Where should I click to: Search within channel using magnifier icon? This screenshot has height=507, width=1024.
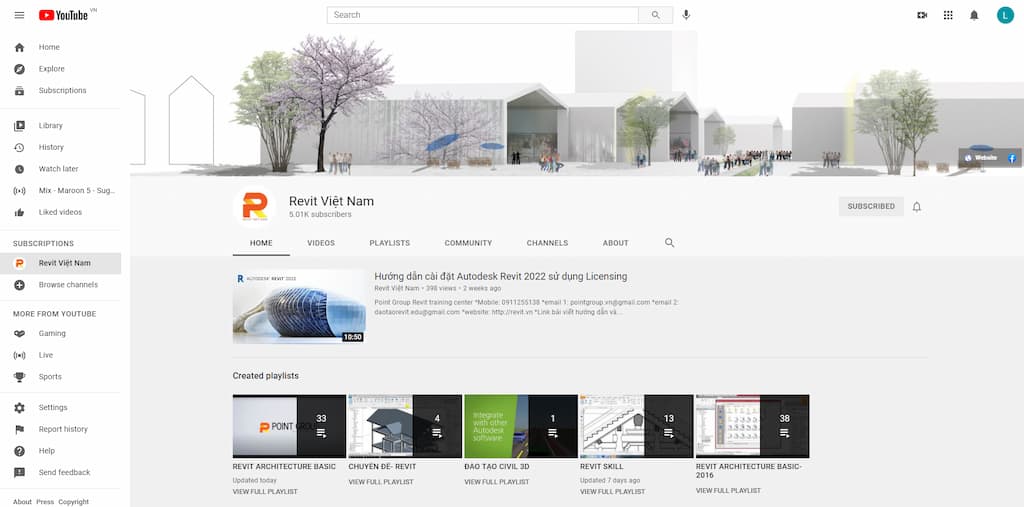click(x=670, y=243)
